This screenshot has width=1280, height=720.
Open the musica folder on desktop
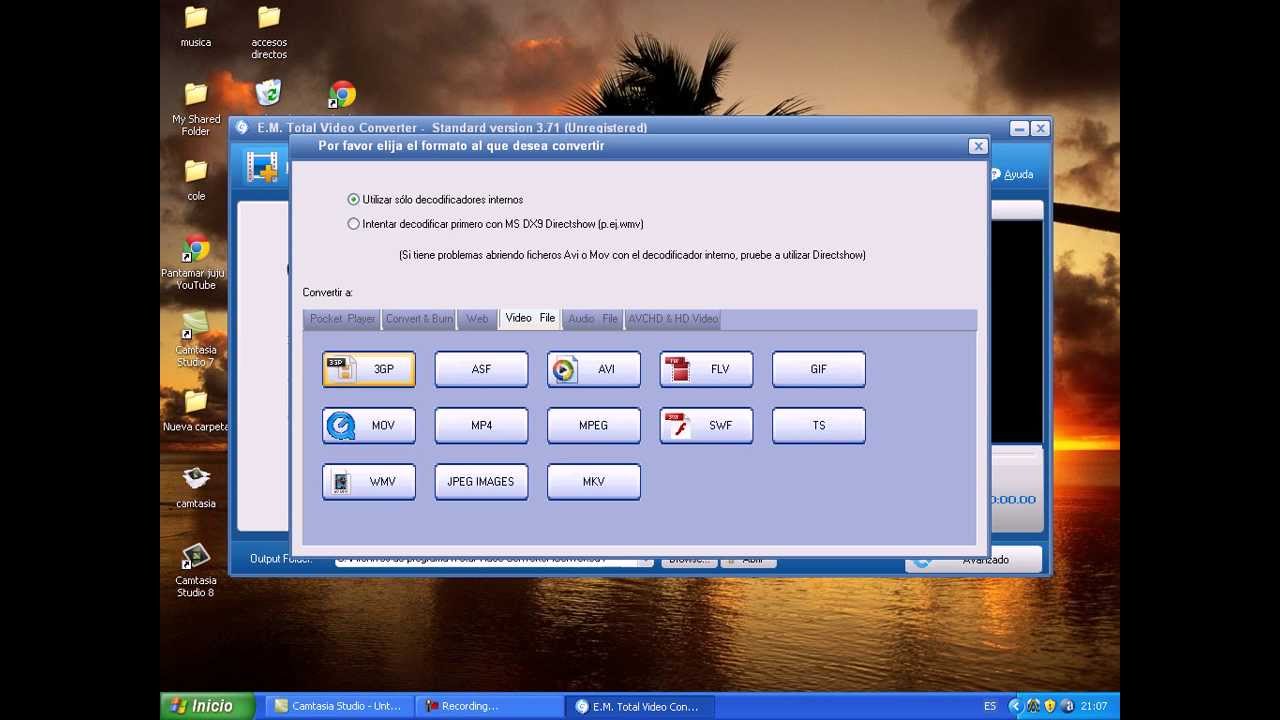[196, 27]
